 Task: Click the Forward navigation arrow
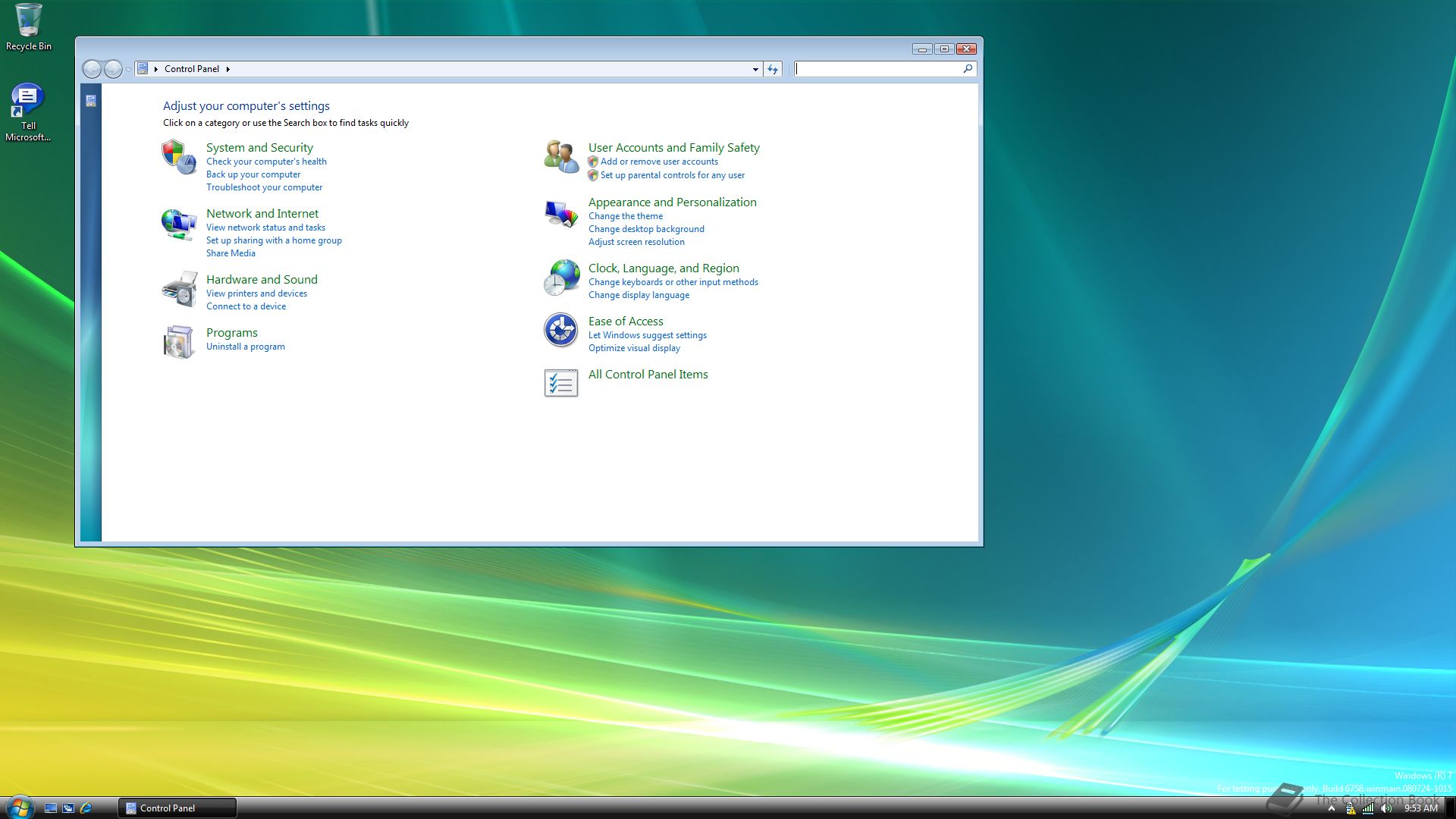113,69
